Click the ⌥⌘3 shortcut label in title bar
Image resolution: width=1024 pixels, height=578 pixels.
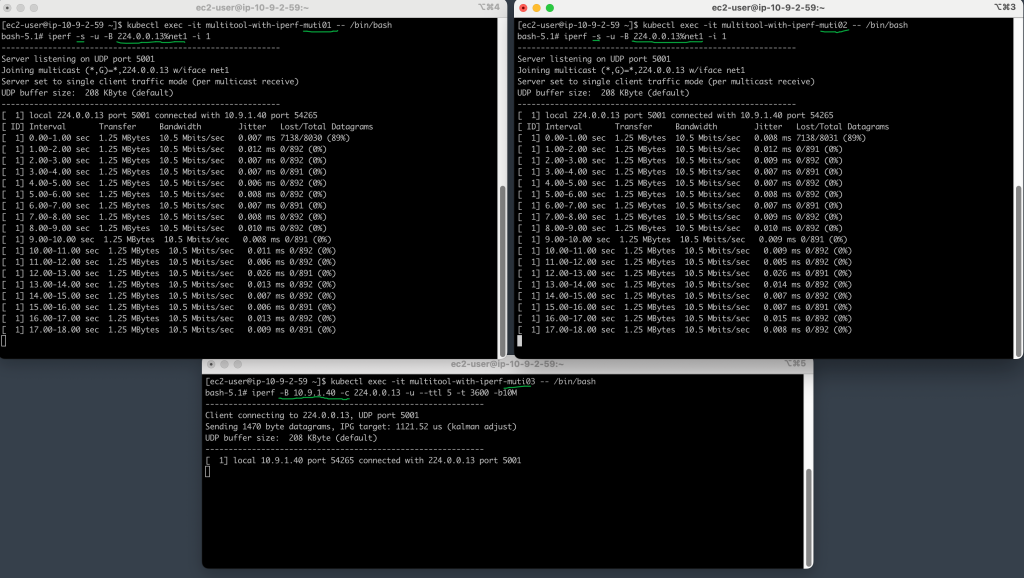point(1004,7)
